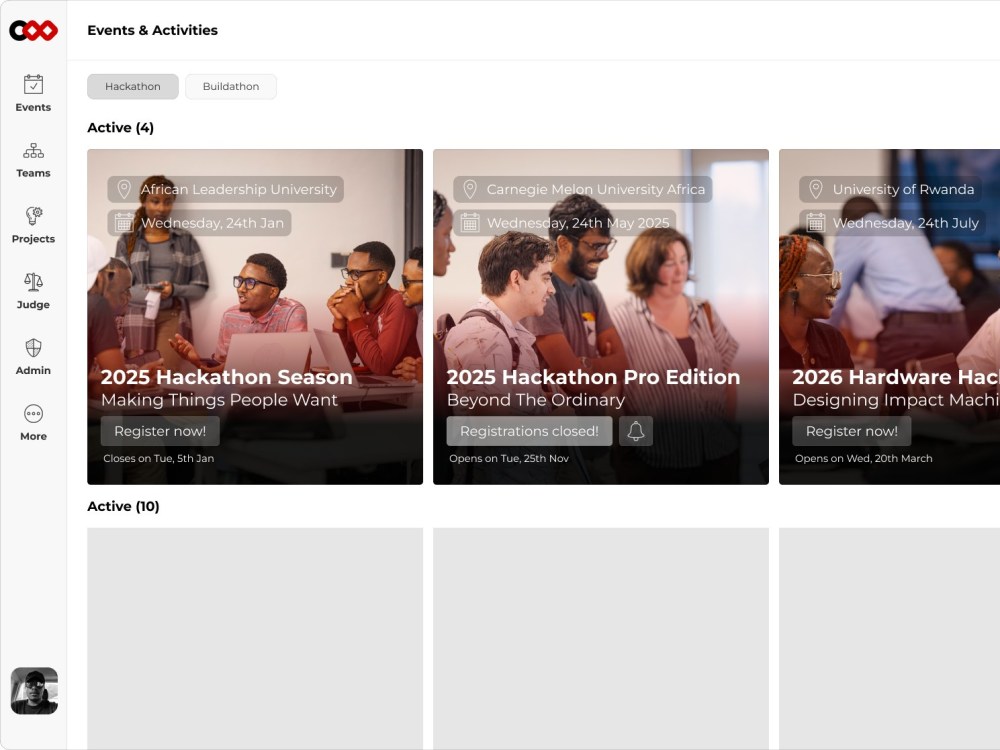
Task: Click calendar icon beside Wednesday, 24th July
Action: pyautogui.click(x=816, y=223)
